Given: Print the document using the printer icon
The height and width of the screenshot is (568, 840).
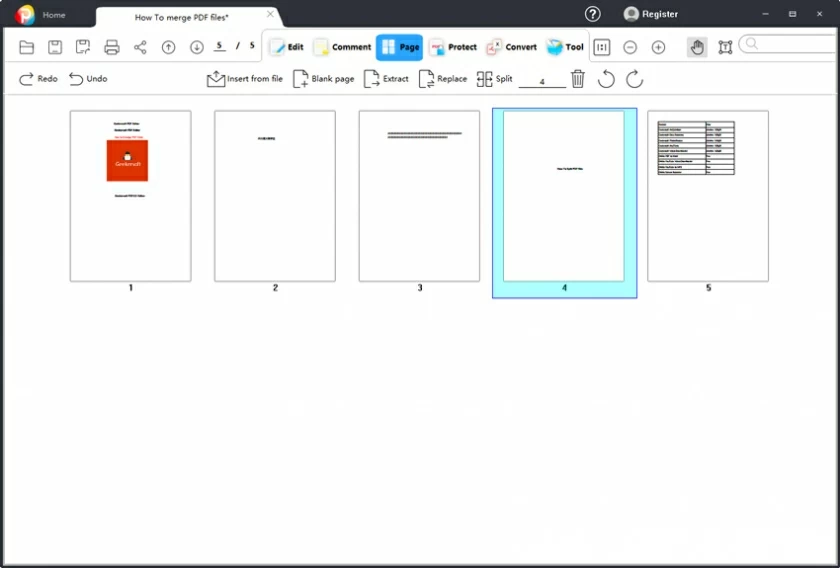Looking at the screenshot, I should coord(111,47).
